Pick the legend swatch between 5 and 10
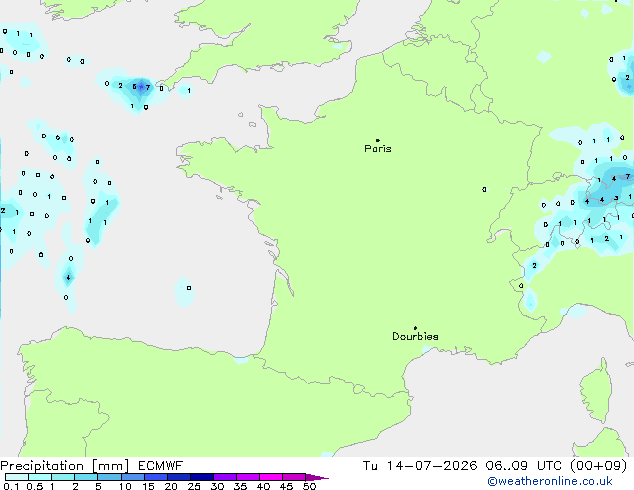Viewport: 634px width, 490px height. (109, 477)
